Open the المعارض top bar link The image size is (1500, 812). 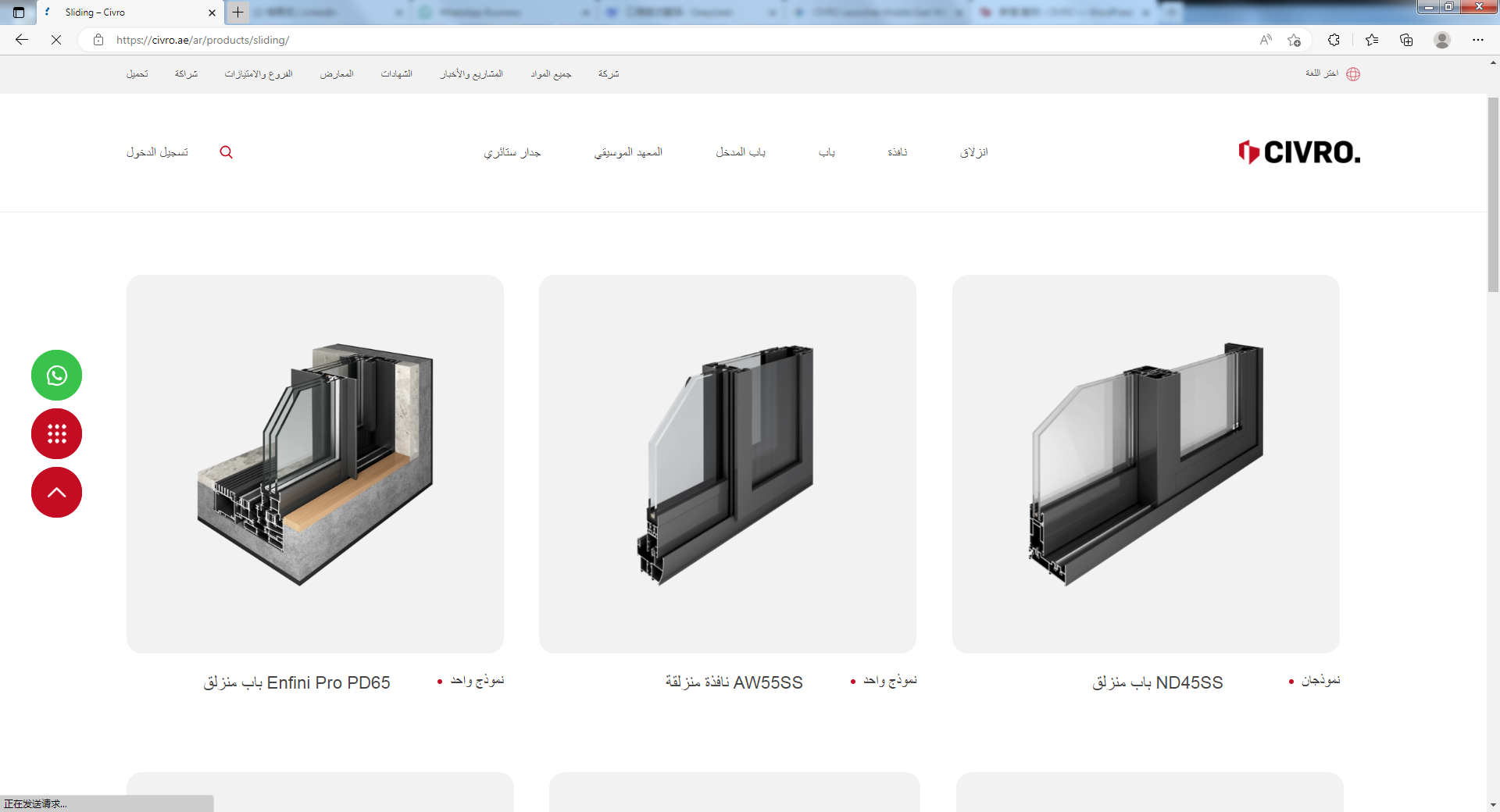(x=337, y=74)
